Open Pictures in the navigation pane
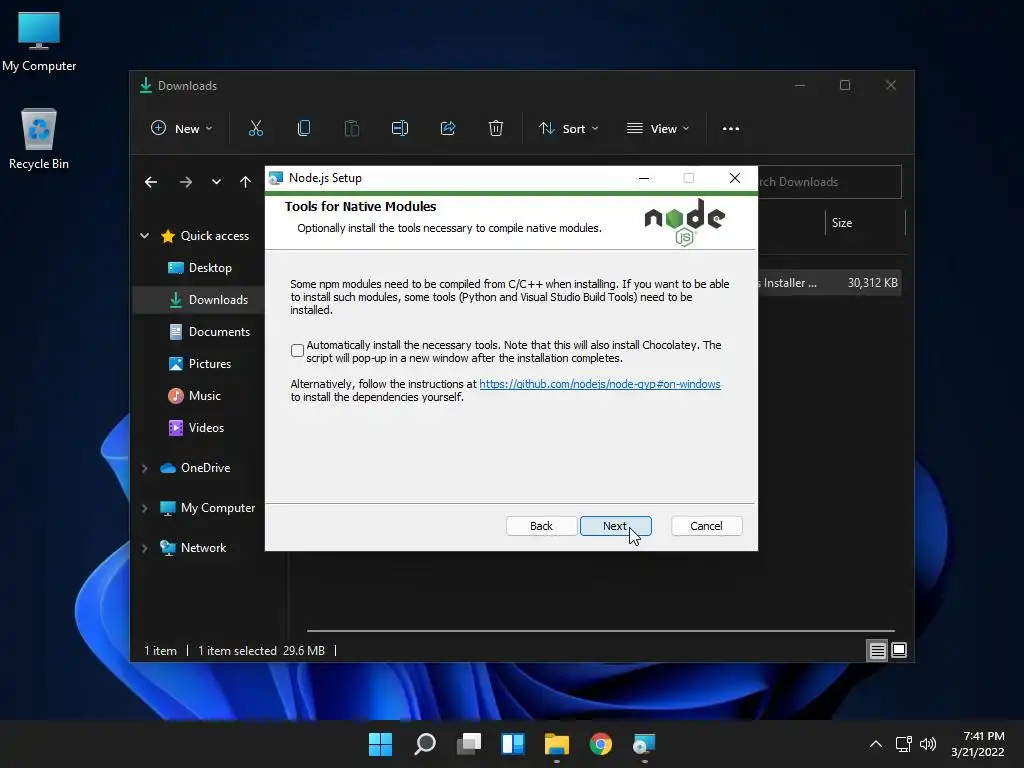The width and height of the screenshot is (1024, 768). [199, 364]
